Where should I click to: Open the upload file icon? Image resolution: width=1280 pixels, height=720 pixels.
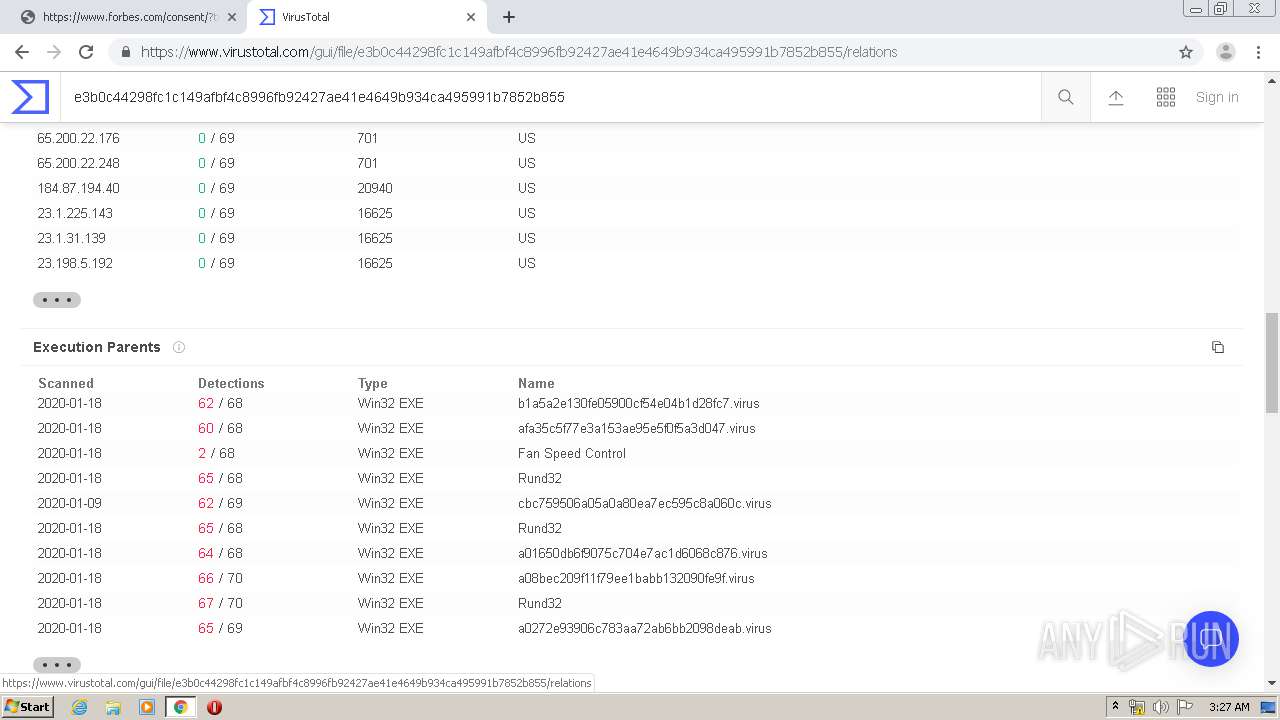click(1116, 97)
